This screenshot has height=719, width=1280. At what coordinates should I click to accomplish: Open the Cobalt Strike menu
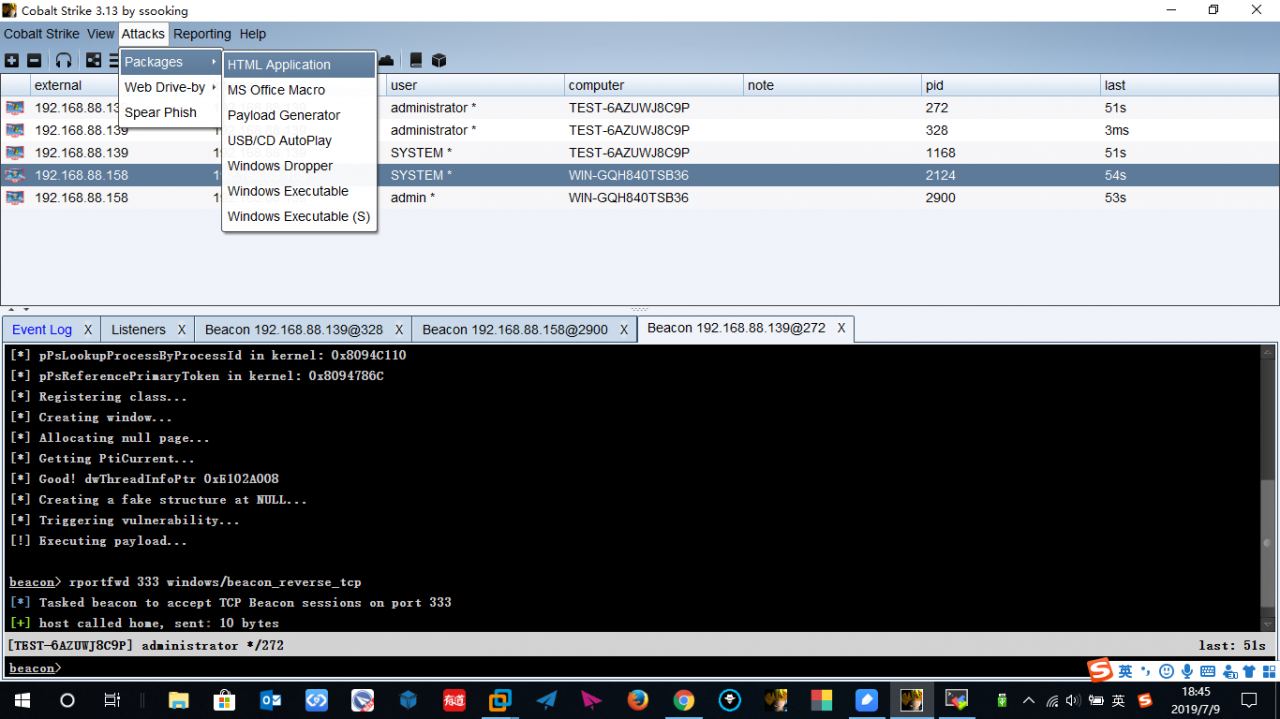tap(41, 34)
